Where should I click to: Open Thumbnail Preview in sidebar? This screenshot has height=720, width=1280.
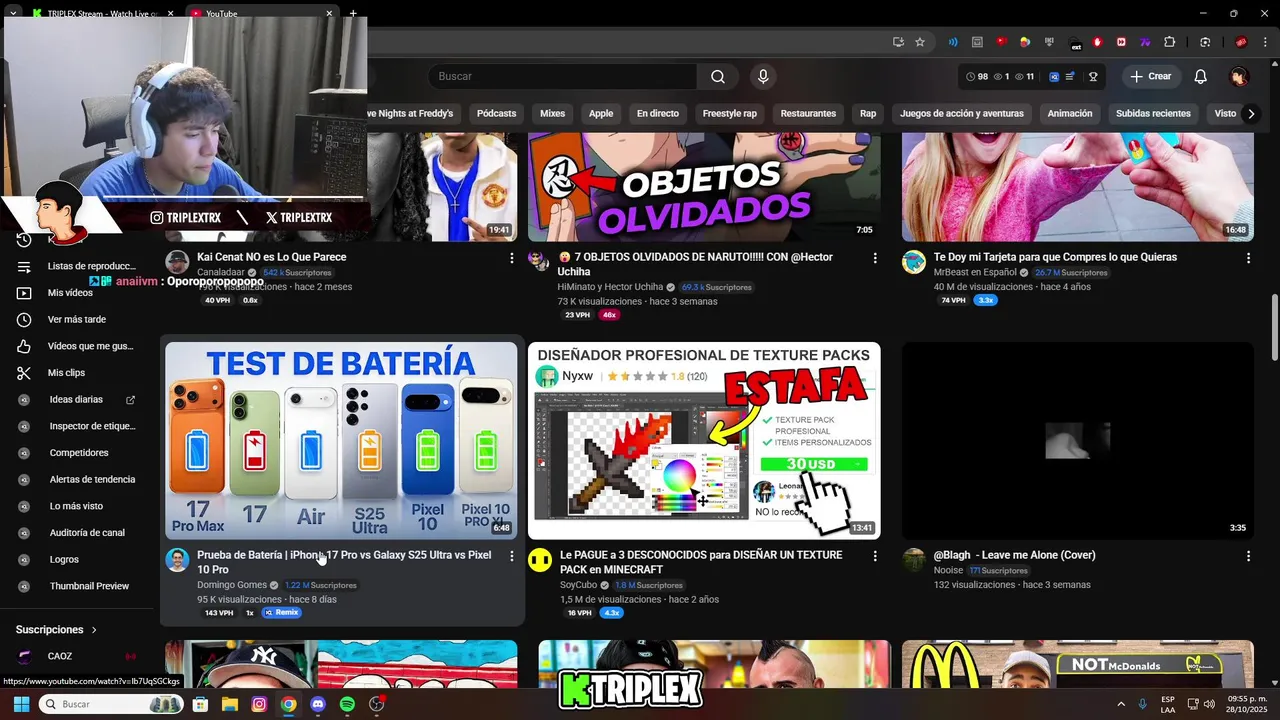[x=89, y=586]
